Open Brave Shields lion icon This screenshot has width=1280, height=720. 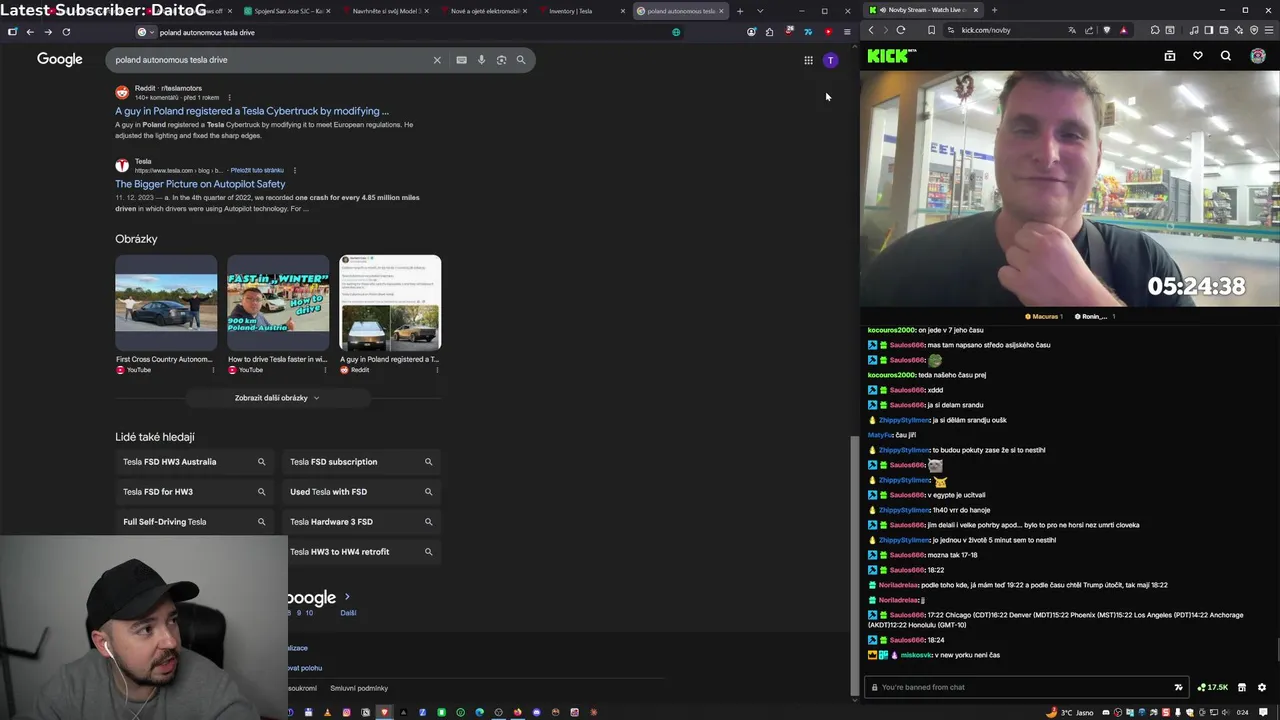coord(1106,30)
